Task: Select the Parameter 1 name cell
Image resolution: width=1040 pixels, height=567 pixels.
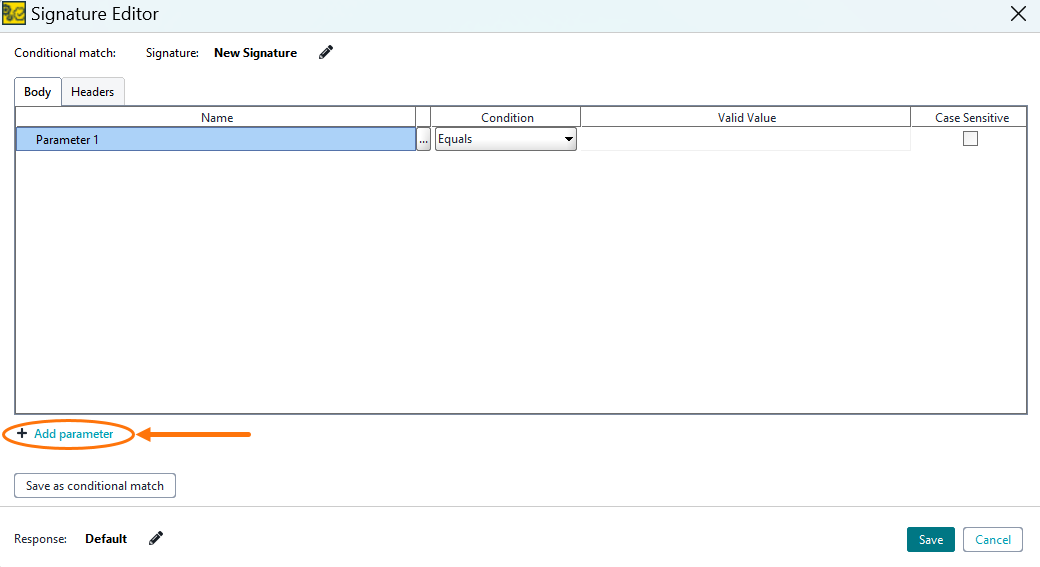Action: [216, 139]
